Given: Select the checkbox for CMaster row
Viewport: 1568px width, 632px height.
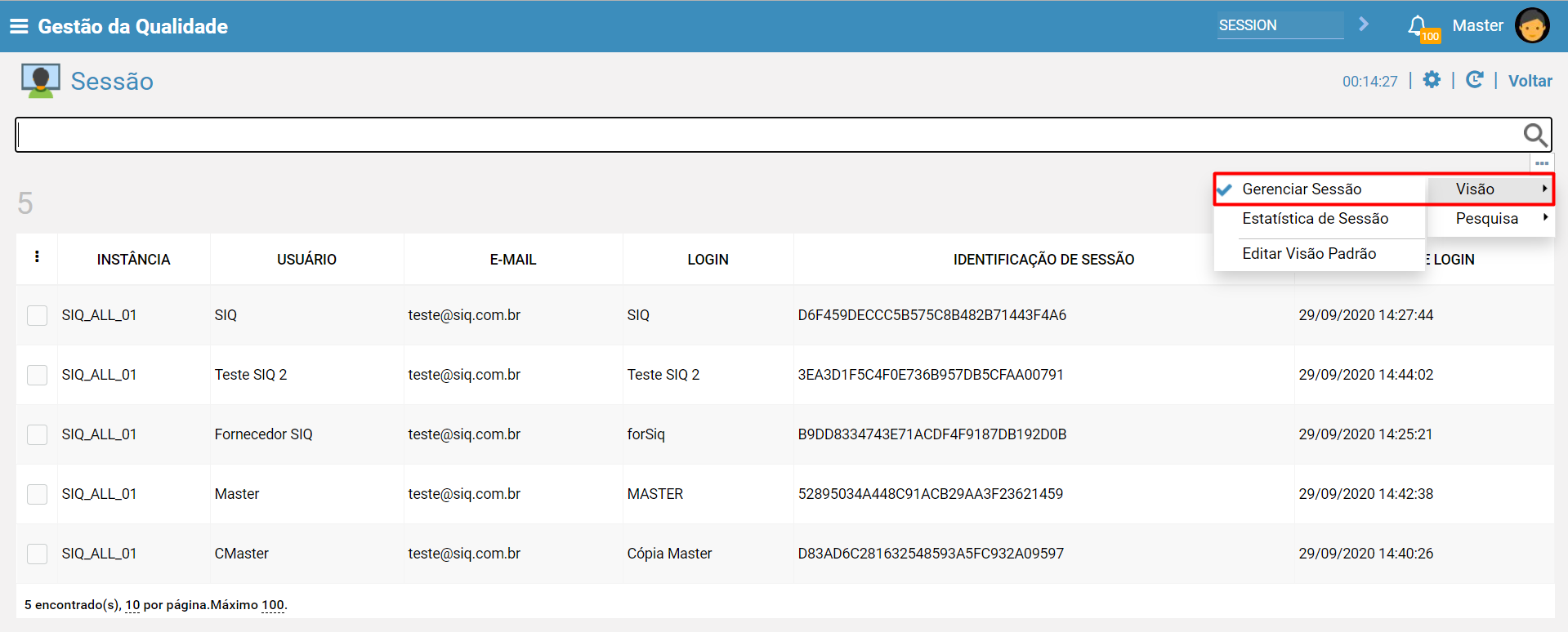Looking at the screenshot, I should pyautogui.click(x=38, y=554).
